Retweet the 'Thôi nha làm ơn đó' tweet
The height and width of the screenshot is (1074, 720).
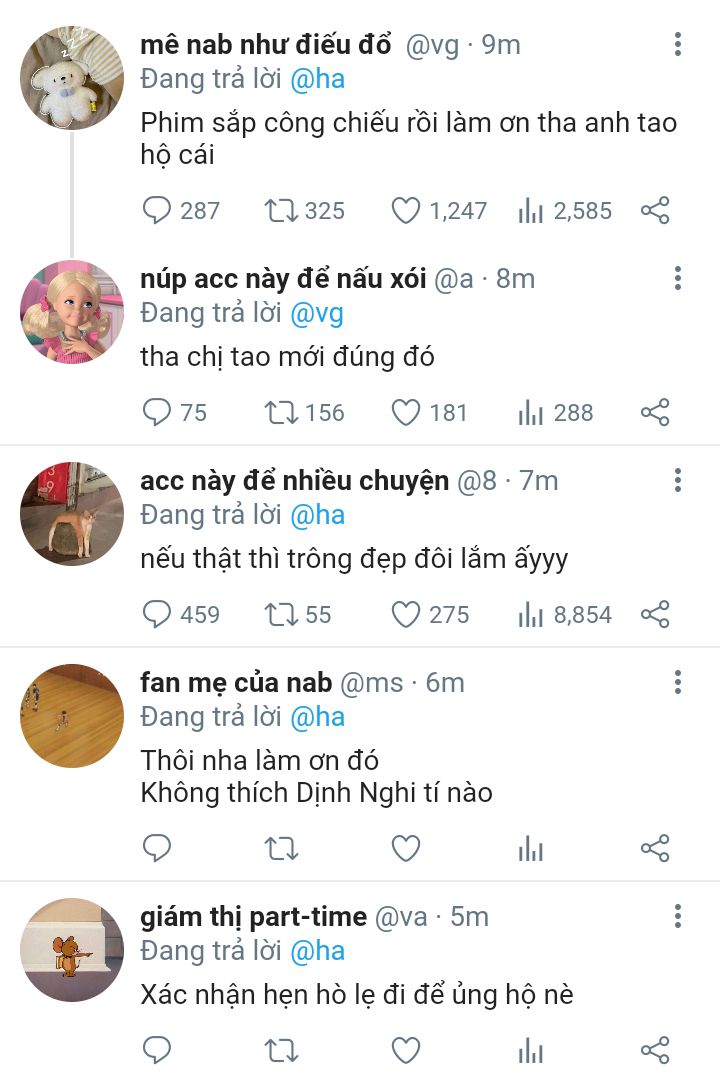(x=281, y=849)
